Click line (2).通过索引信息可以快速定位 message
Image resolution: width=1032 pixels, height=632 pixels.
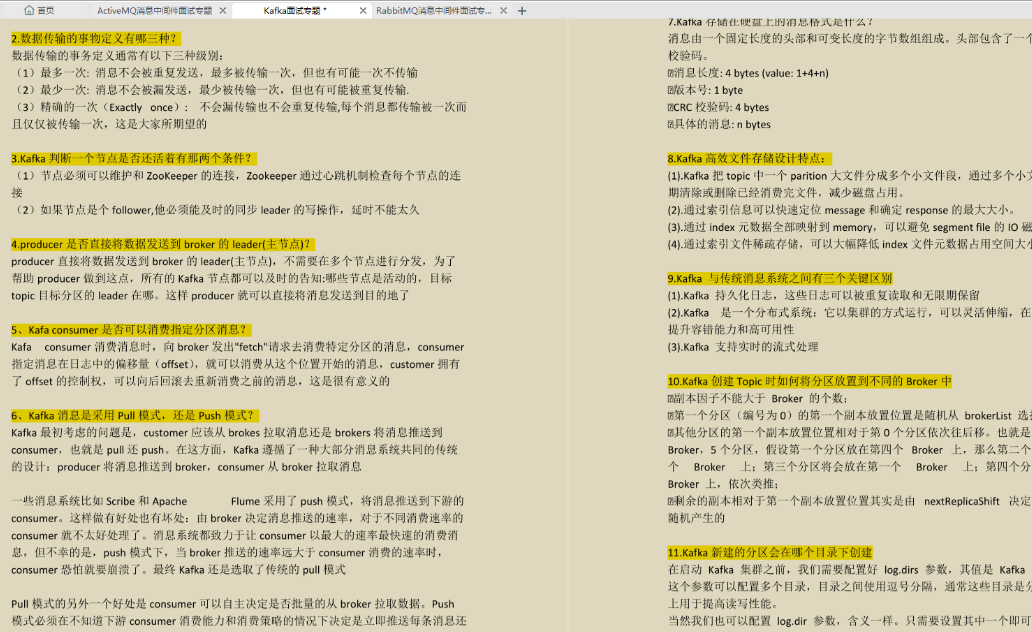[842, 209]
